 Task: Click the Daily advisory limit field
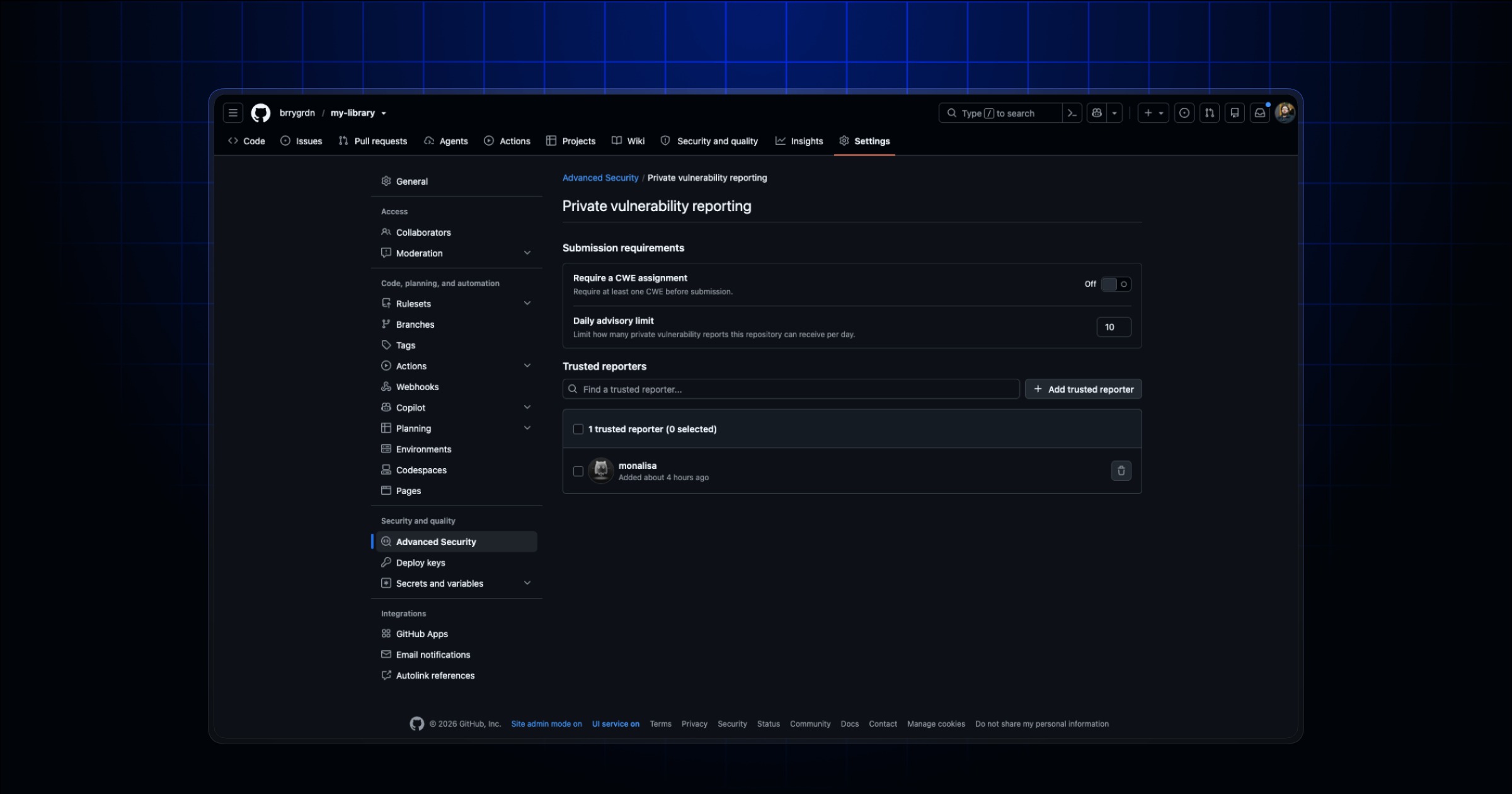pos(1114,327)
